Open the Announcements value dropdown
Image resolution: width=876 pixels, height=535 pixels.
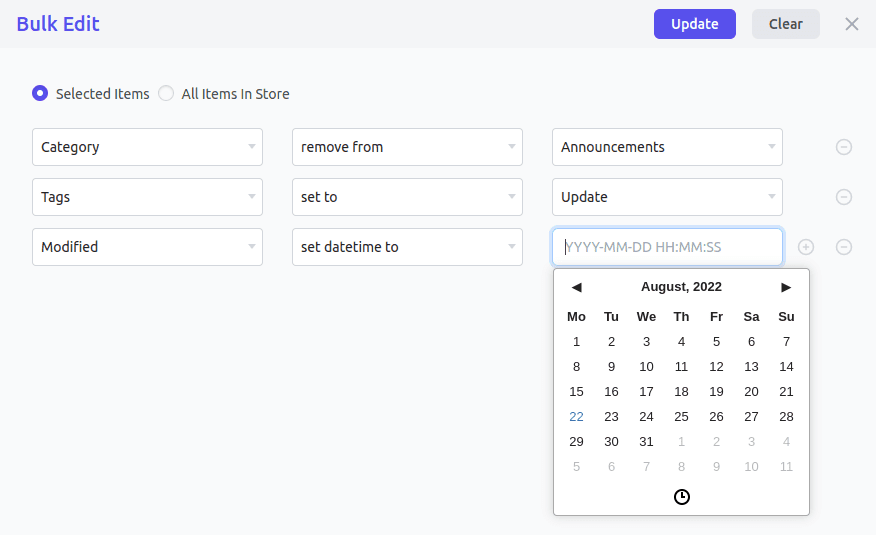coord(667,147)
